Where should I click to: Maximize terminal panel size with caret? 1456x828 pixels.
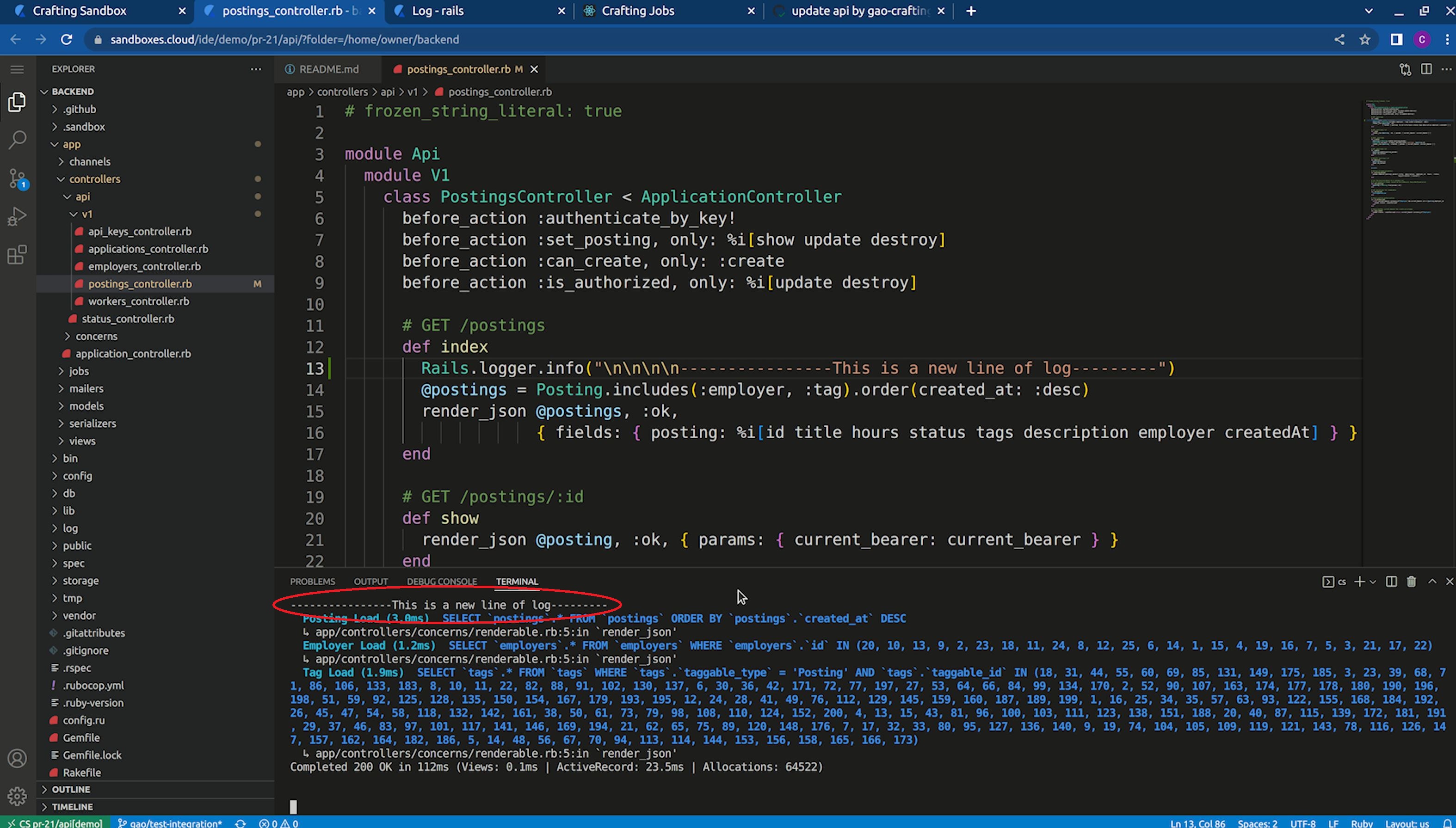click(1432, 581)
